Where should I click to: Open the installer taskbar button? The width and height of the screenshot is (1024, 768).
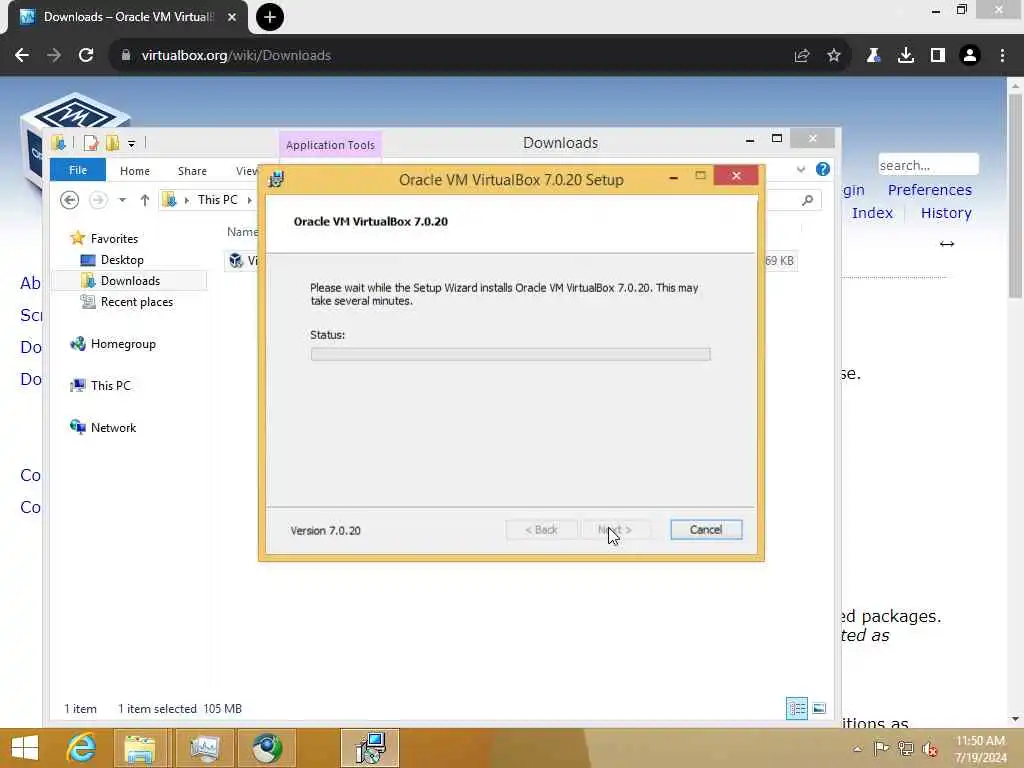[x=370, y=748]
